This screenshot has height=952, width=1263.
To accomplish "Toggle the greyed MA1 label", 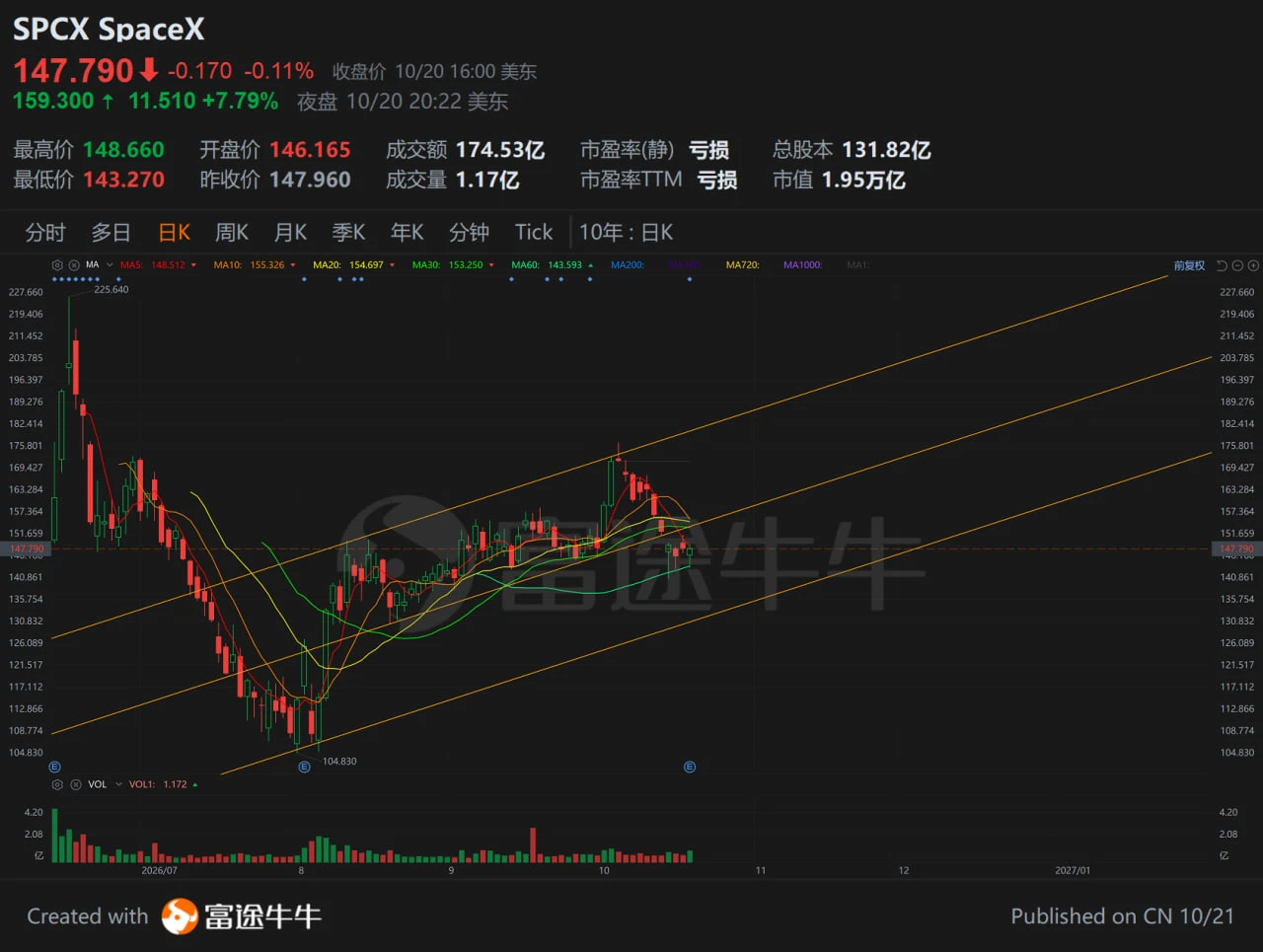I will [x=857, y=265].
